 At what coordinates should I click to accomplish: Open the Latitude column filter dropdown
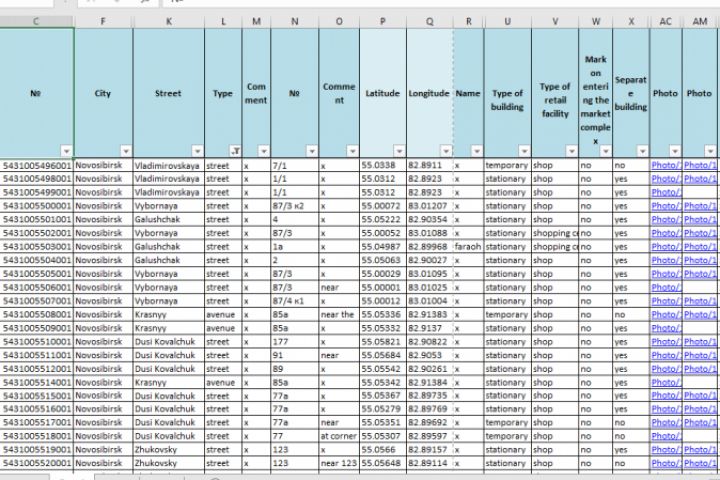(399, 151)
